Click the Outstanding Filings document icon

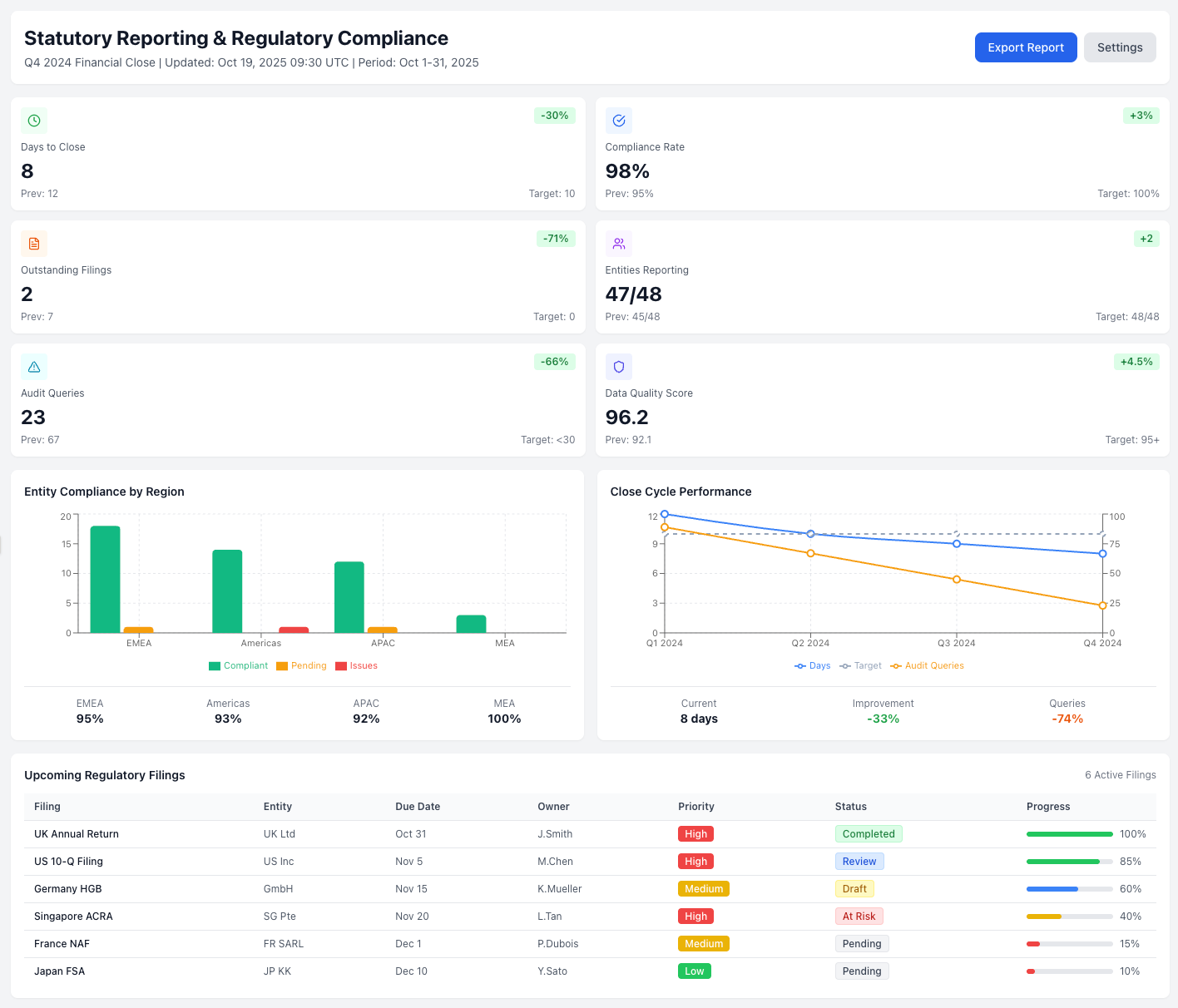[x=34, y=244]
